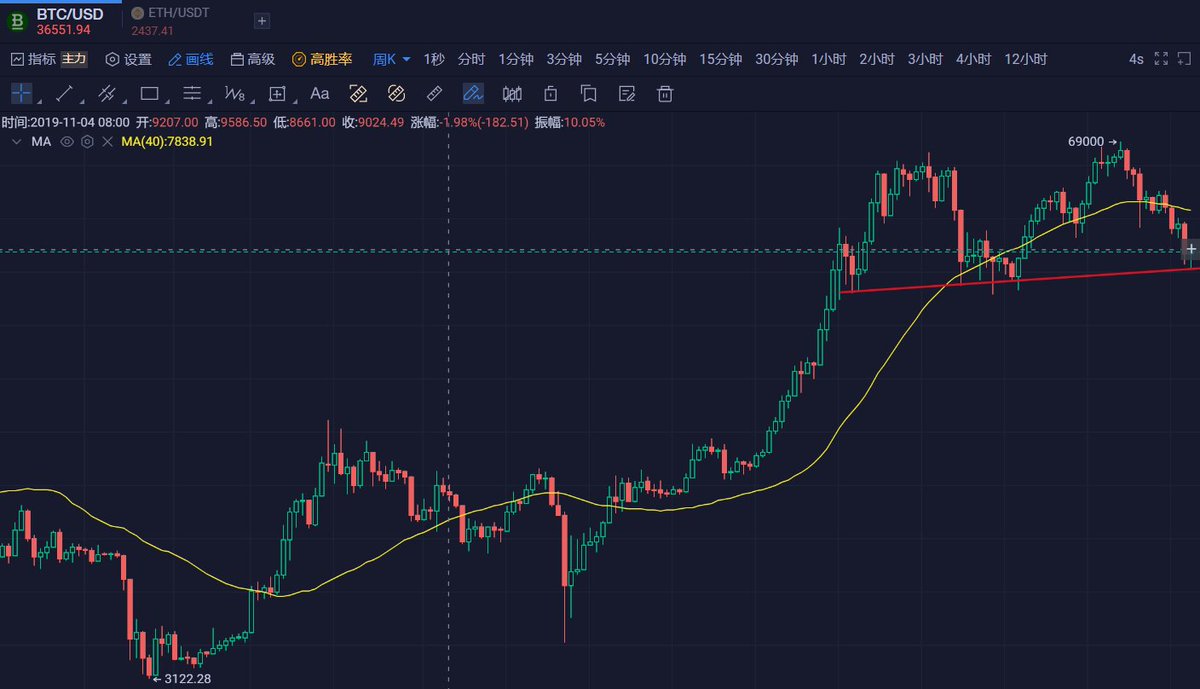Click the lock drawings icon

(550, 94)
